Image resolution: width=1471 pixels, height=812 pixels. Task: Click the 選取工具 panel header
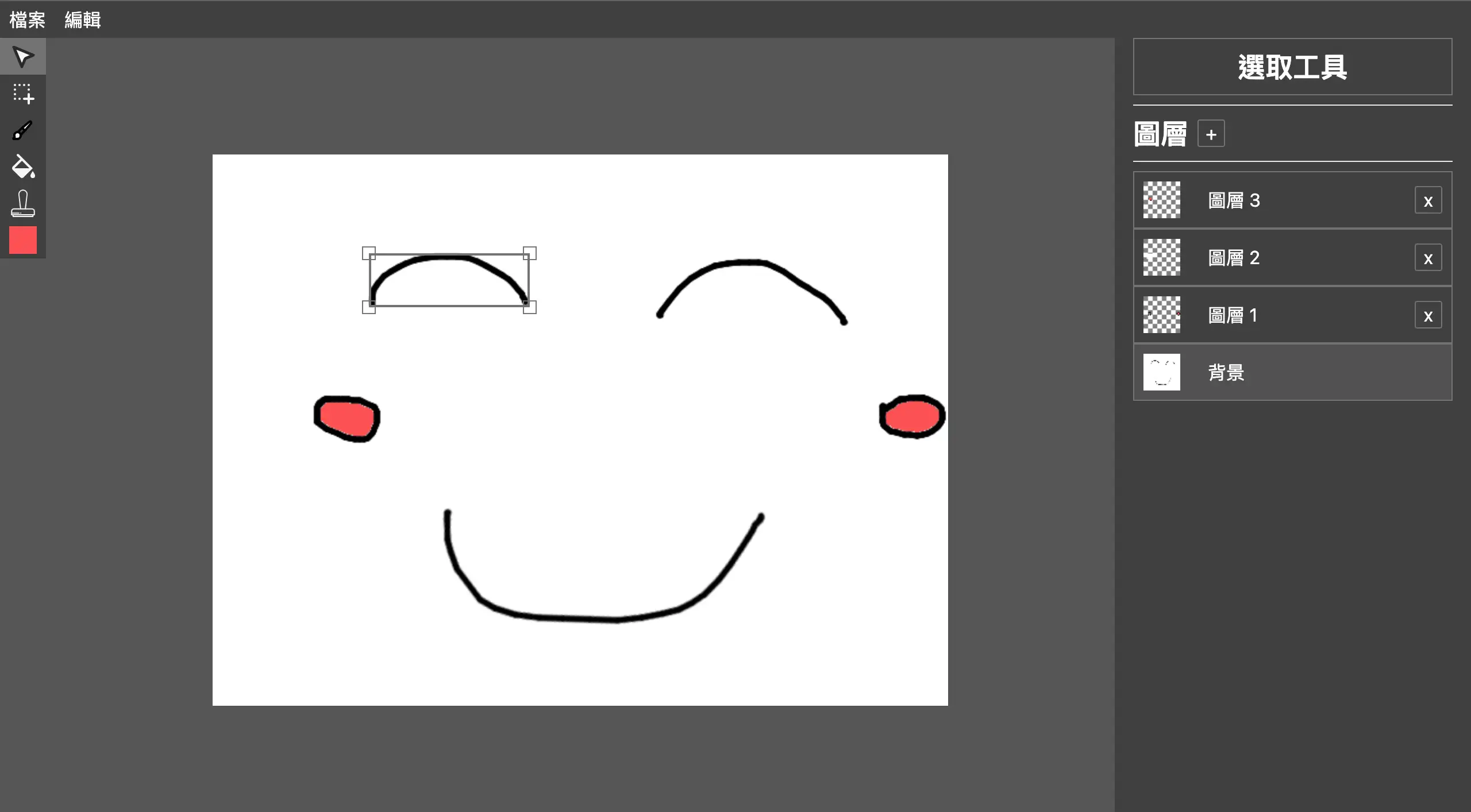pos(1292,67)
